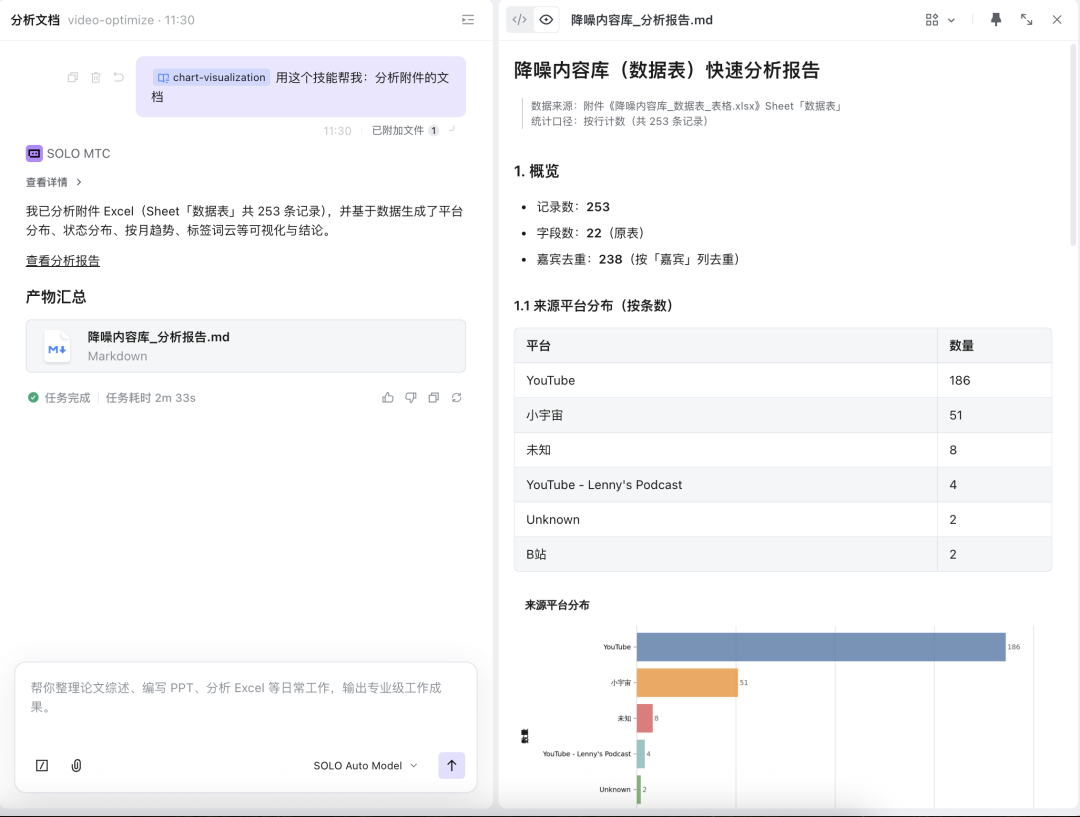1080x817 pixels.
Task: Attach a file with the paperclip icon
Action: (x=76, y=765)
